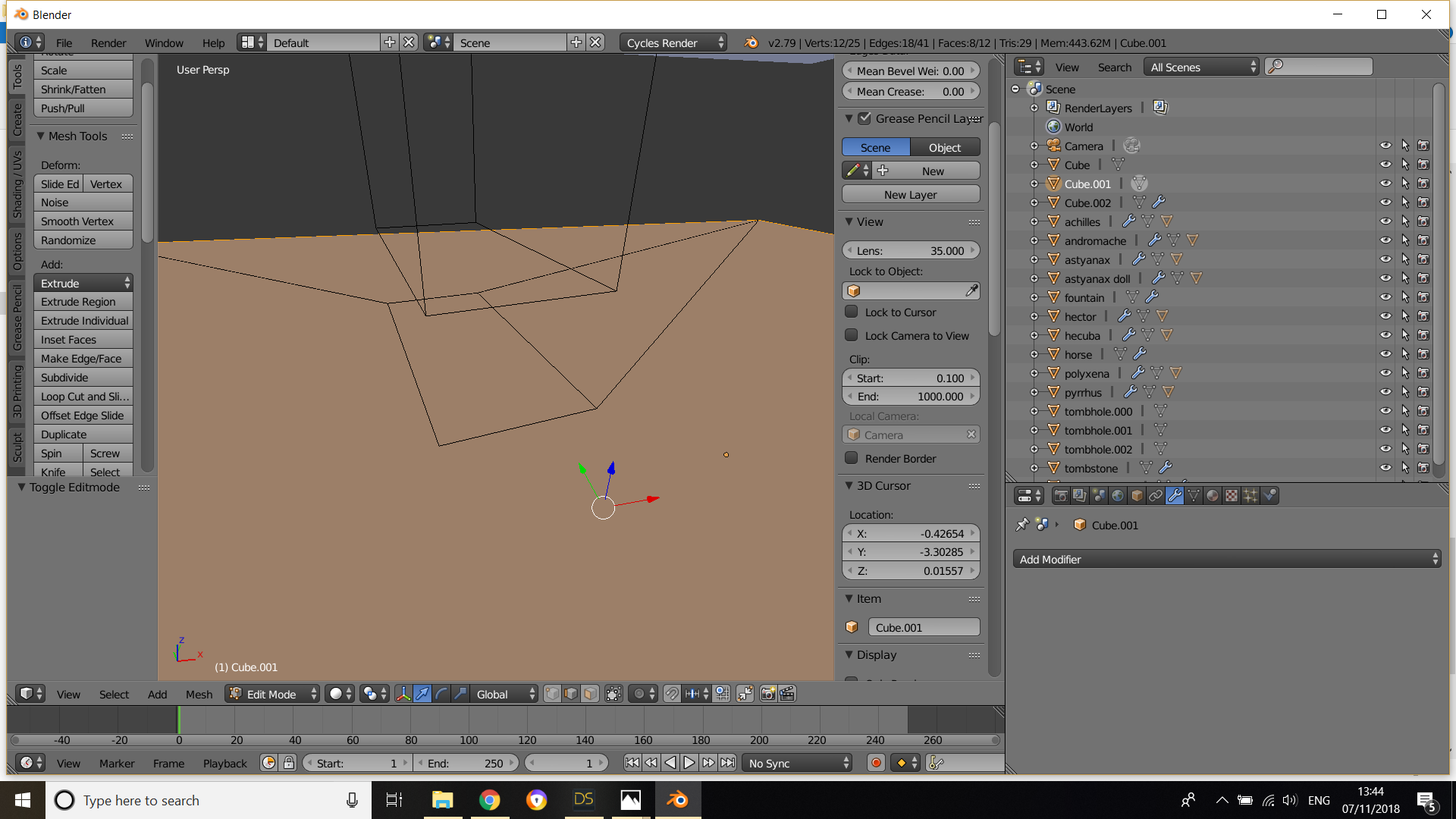This screenshot has width=1456, height=819.
Task: Toggle visibility of andromache object
Action: (x=1384, y=240)
